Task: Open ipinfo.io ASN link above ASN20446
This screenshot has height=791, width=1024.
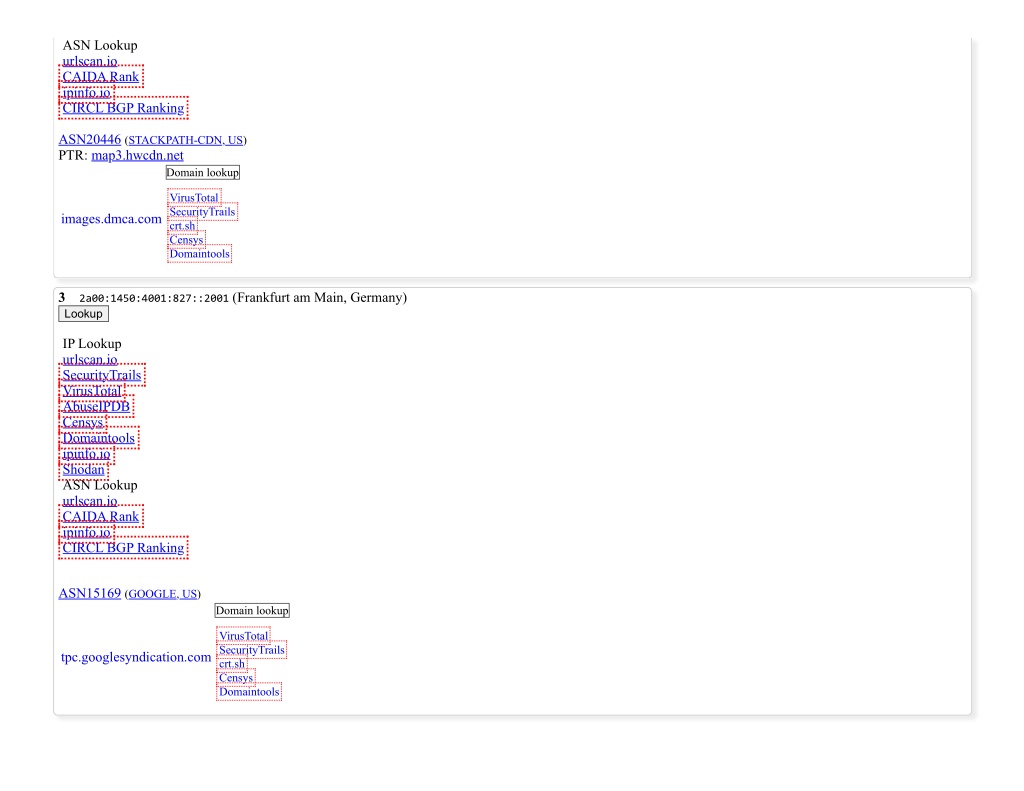Action: click(x=86, y=93)
